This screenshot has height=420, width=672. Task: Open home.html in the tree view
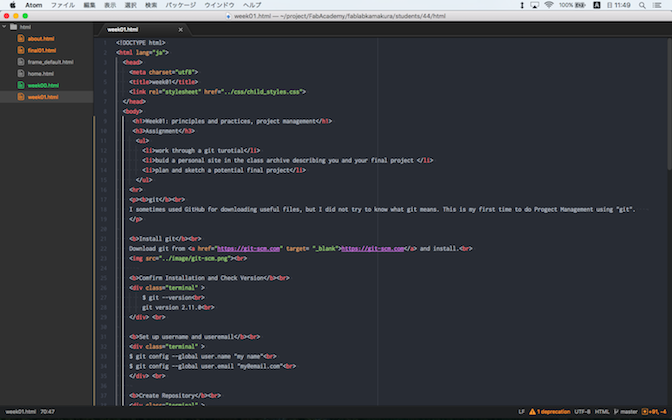41,73
